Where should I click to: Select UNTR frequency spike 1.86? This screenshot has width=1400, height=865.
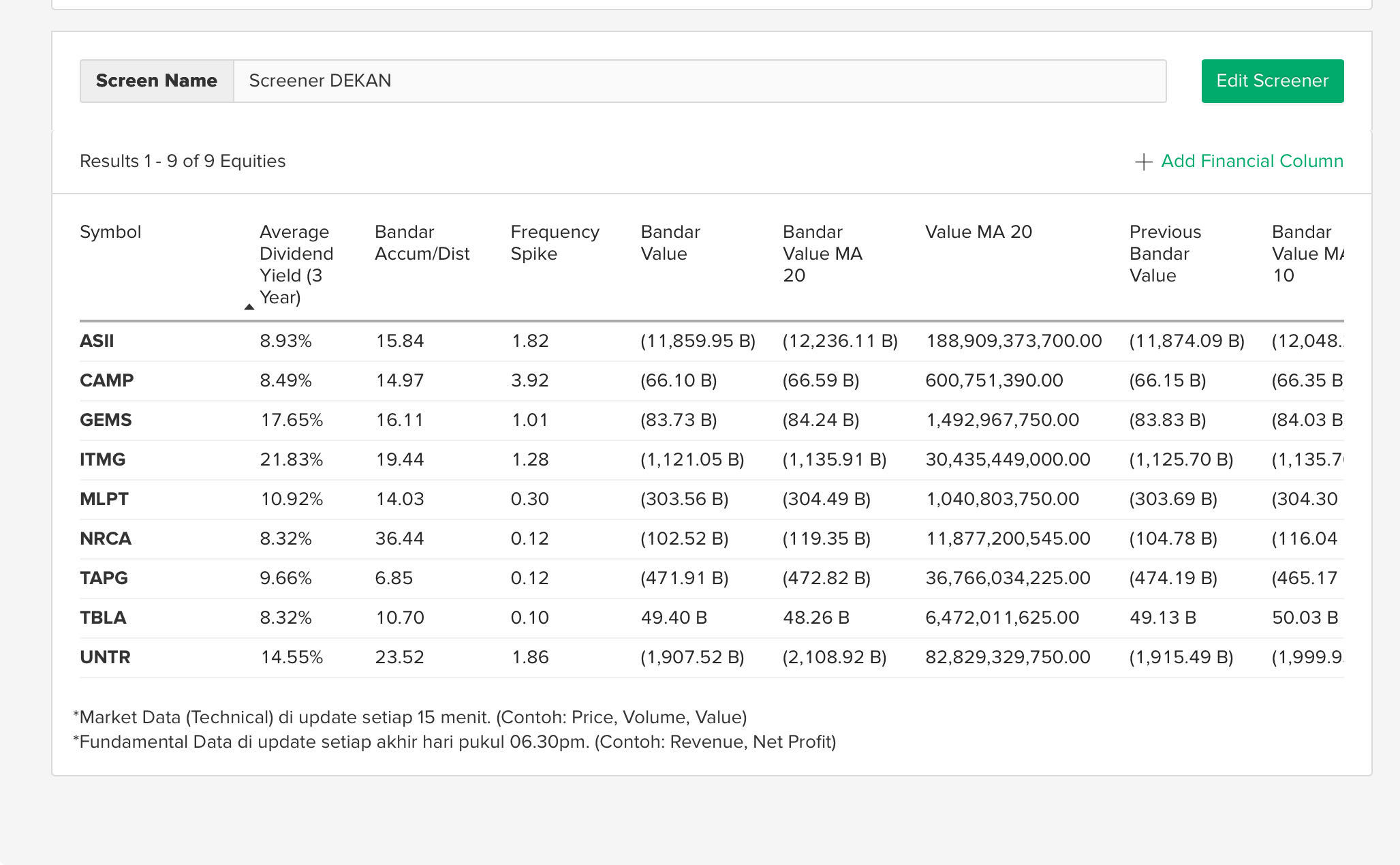[x=529, y=657]
